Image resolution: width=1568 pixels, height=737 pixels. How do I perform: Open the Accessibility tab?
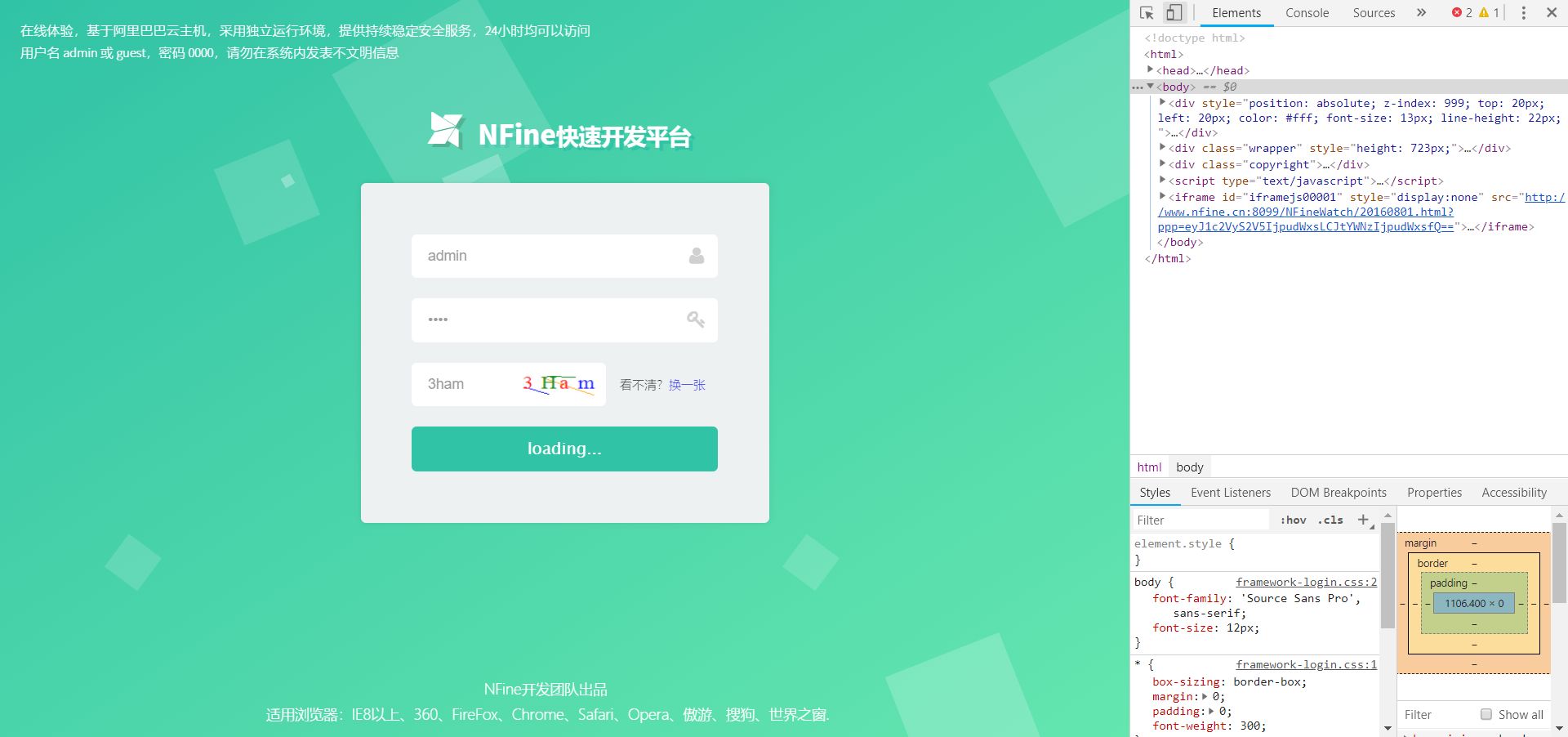click(1514, 493)
